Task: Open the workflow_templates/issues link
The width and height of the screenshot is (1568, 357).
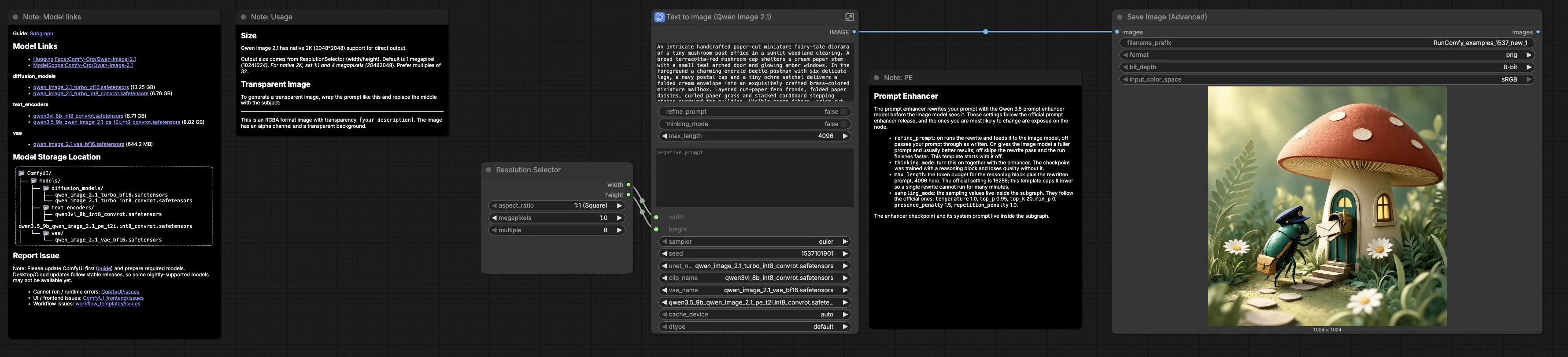Action: (x=108, y=303)
